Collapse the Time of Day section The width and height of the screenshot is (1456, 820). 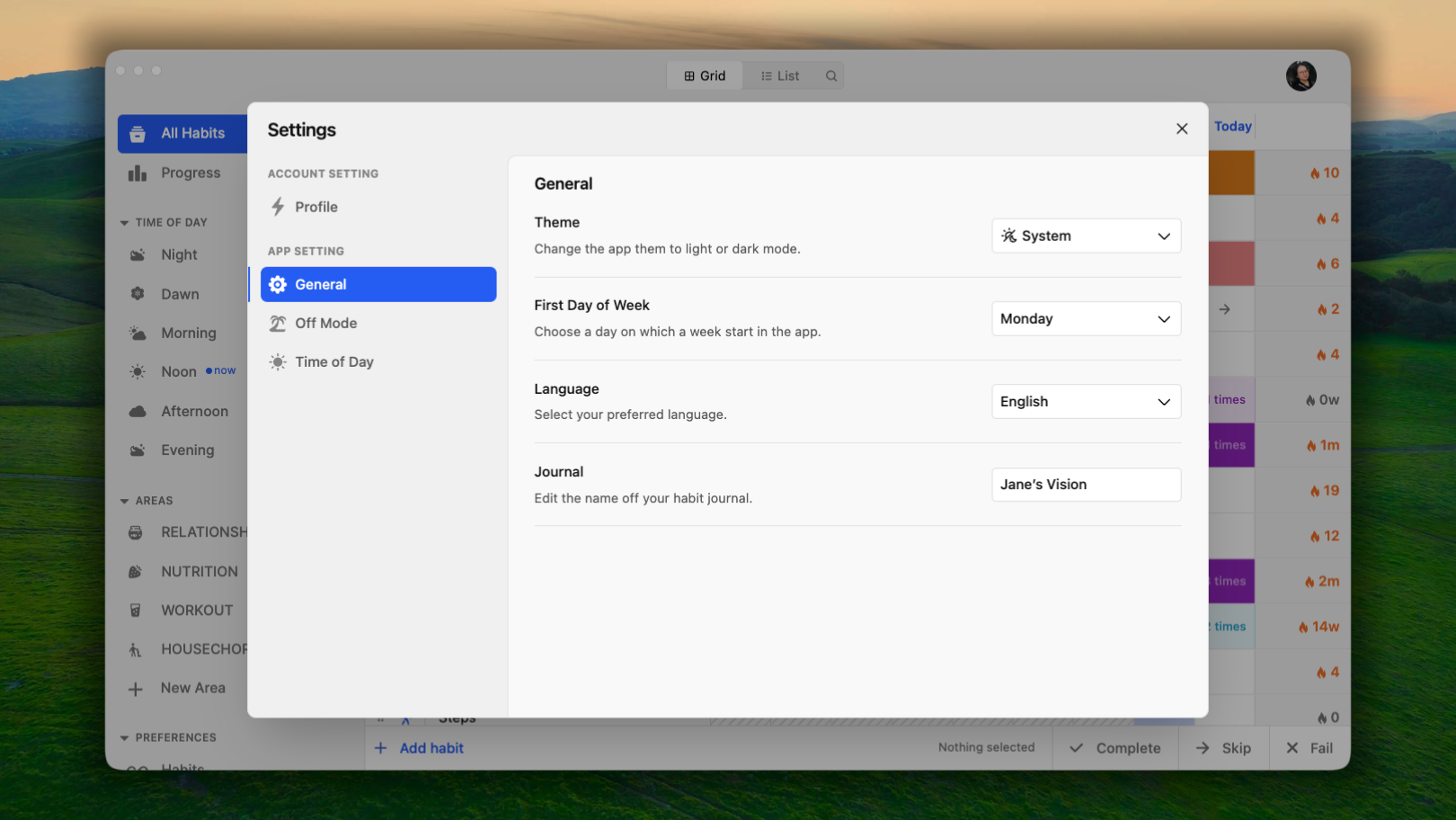pyautogui.click(x=124, y=222)
